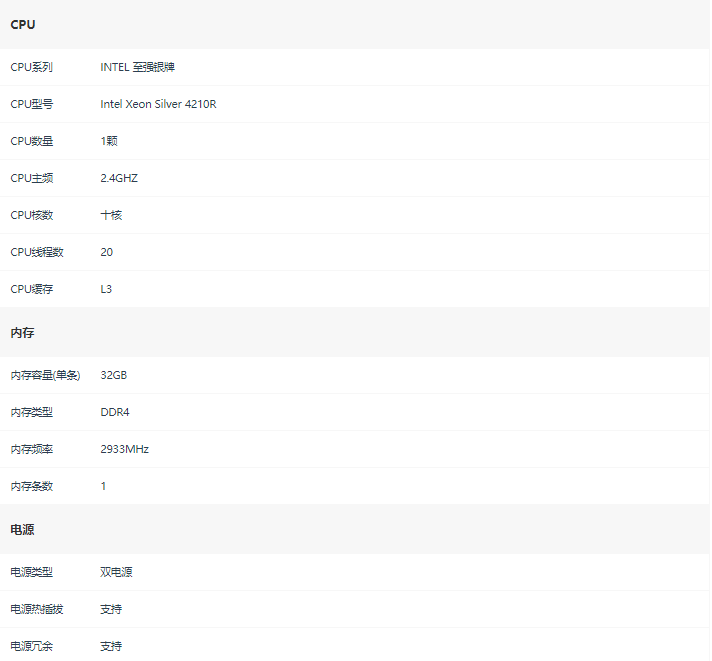Screen dimensions: 712x661
Task: Click the 十核 core count value
Action: coord(111,215)
